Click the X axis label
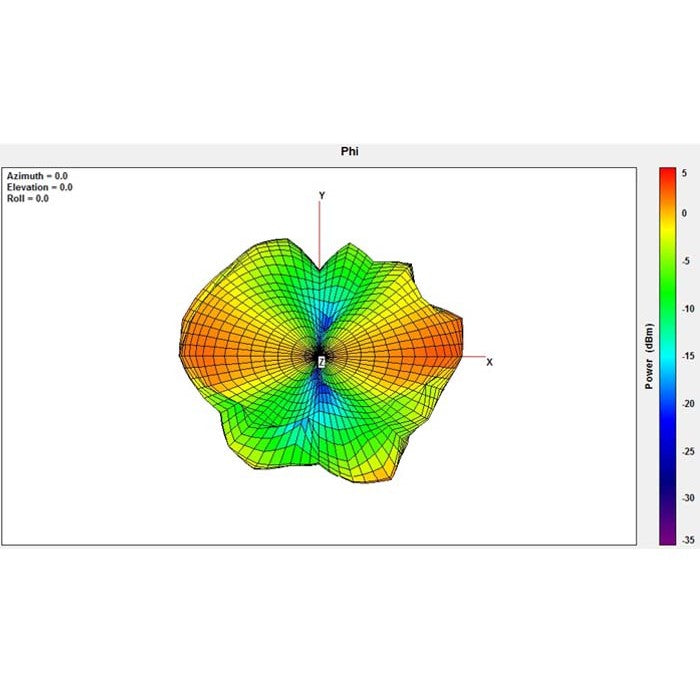 click(x=489, y=362)
